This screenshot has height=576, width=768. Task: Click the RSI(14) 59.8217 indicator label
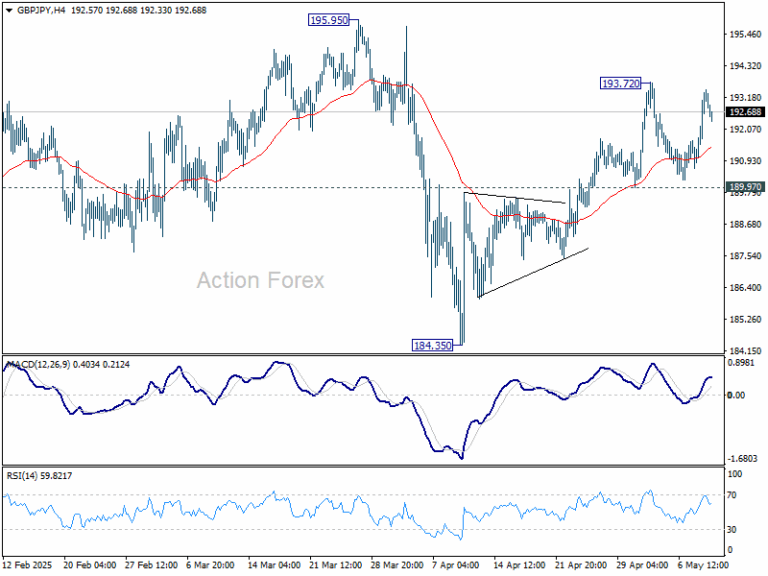(x=39, y=476)
